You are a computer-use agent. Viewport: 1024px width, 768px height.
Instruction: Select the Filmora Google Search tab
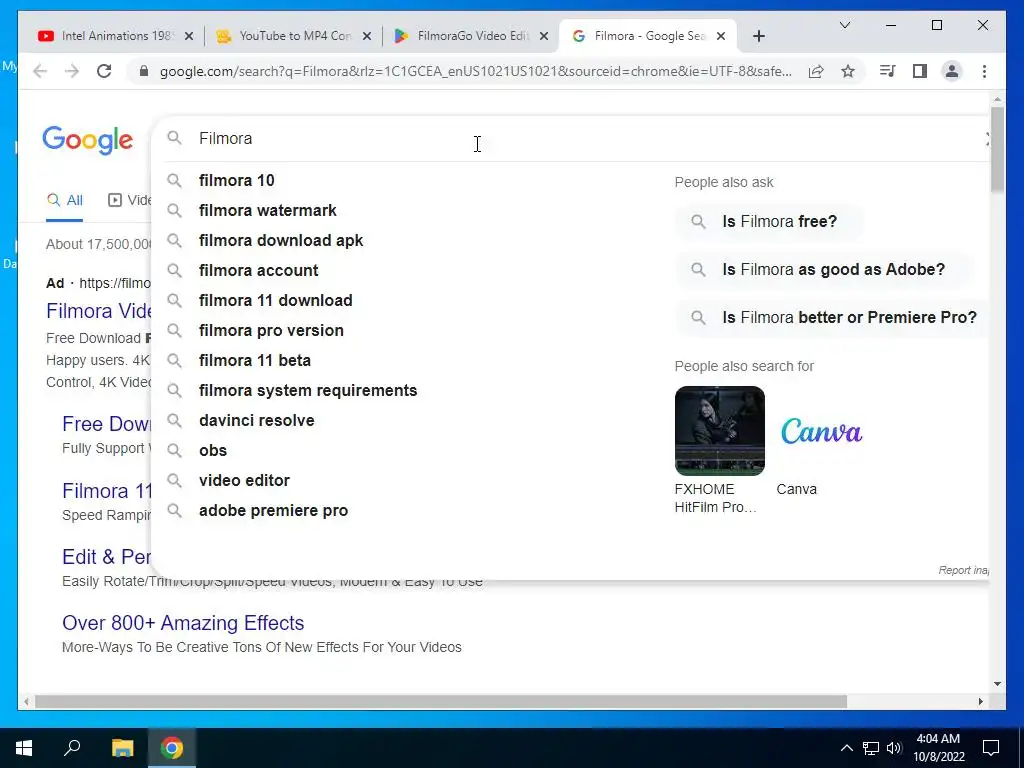click(x=647, y=36)
